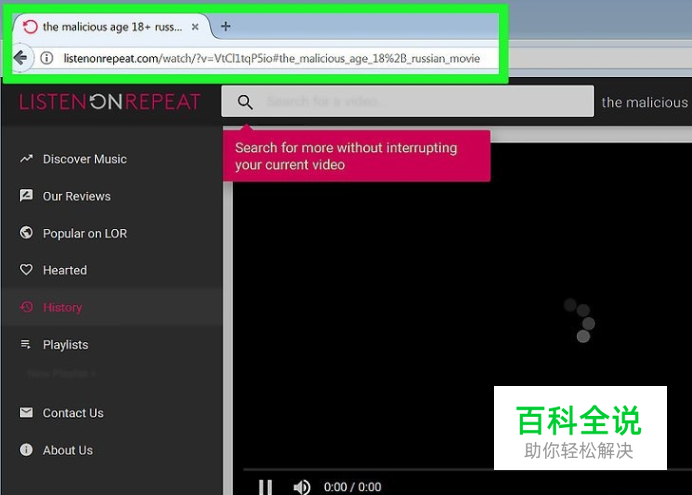Go to Popular on LOR
The height and width of the screenshot is (495, 692).
pyautogui.click(x=85, y=233)
